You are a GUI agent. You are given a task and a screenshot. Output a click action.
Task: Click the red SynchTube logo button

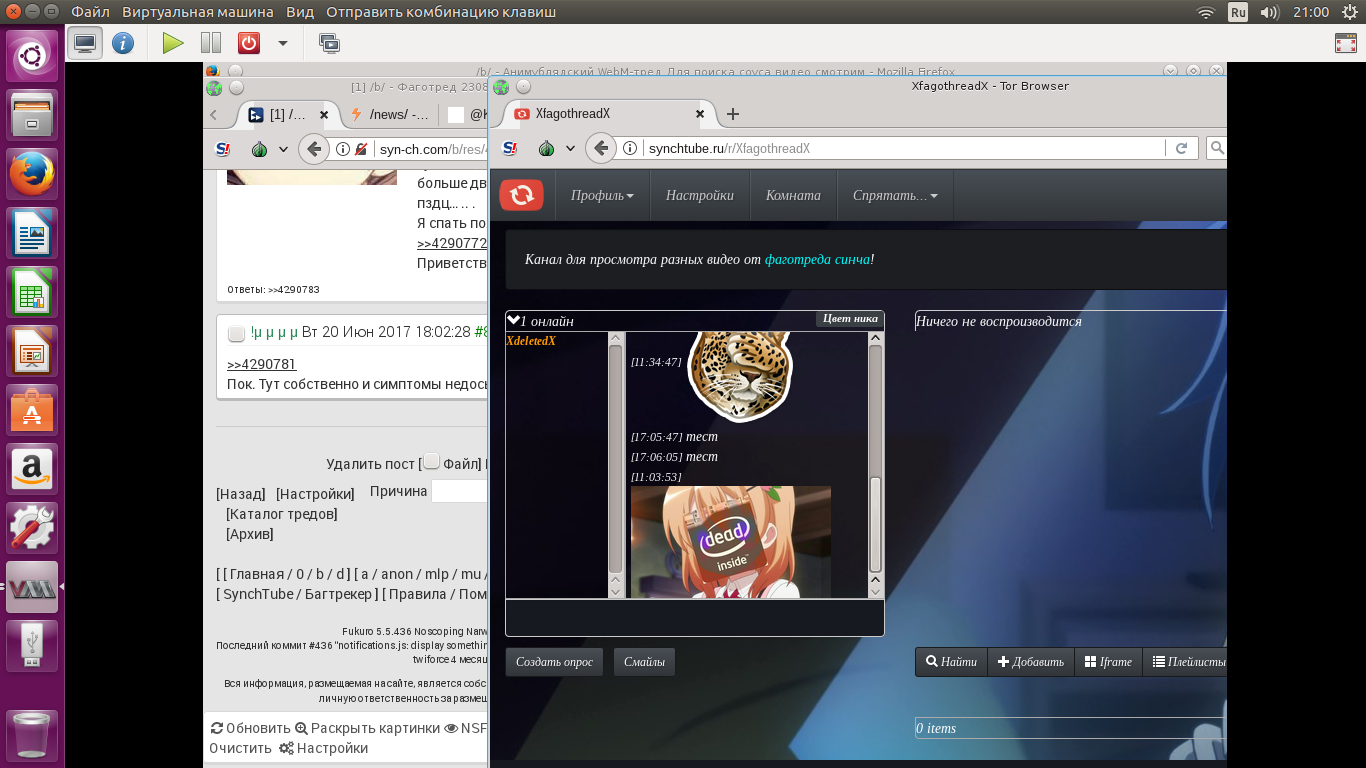click(x=521, y=195)
